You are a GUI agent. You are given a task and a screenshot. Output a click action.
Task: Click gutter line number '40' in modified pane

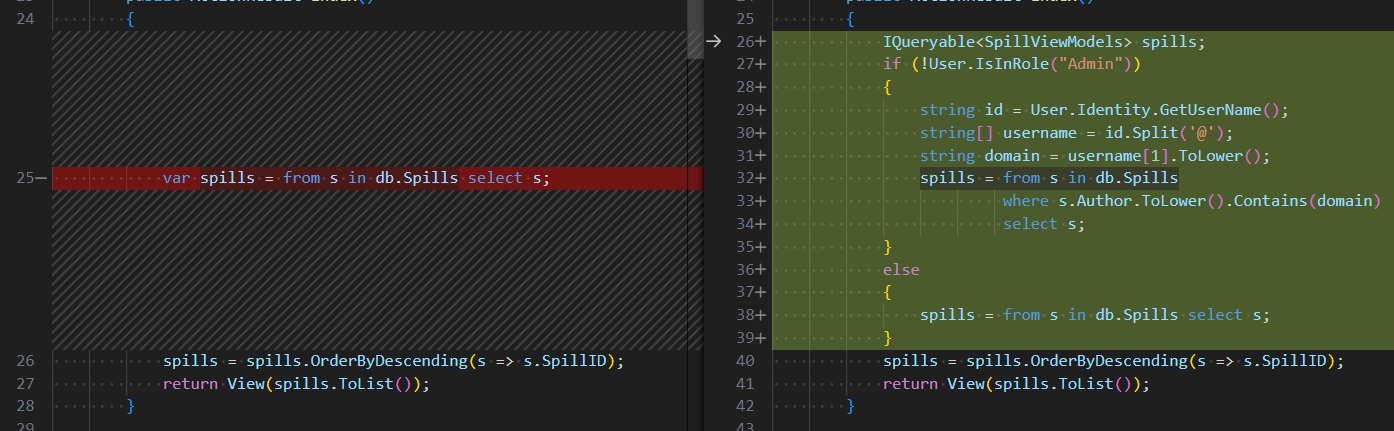(745, 361)
